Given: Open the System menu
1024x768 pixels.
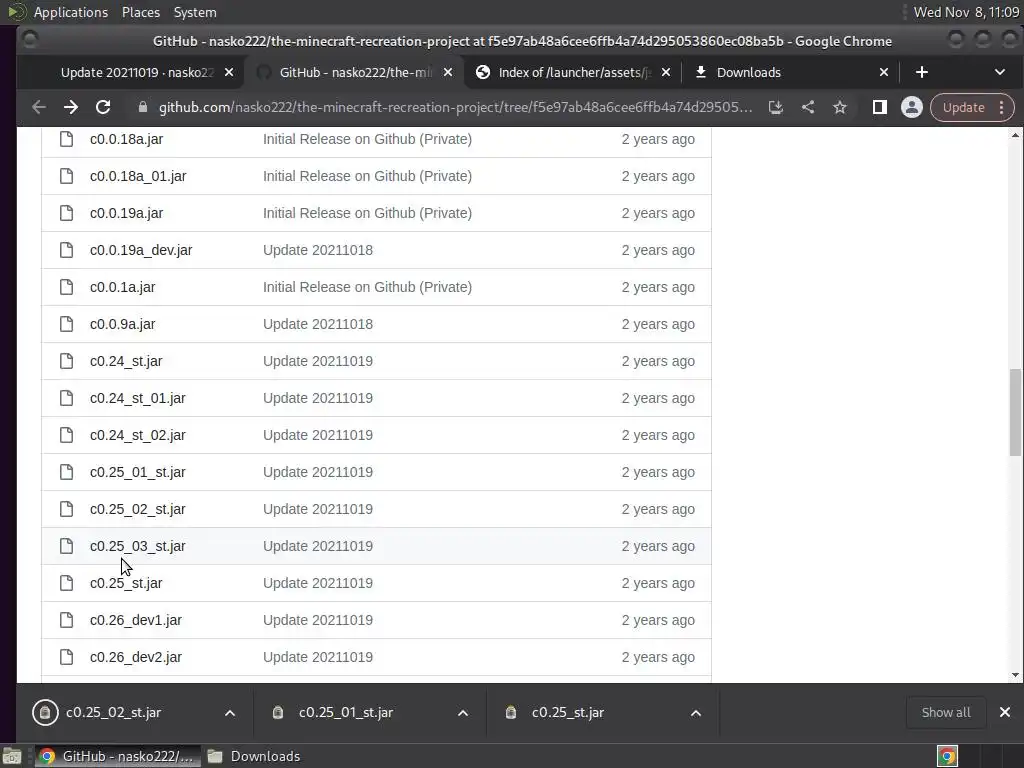Looking at the screenshot, I should 195,12.
